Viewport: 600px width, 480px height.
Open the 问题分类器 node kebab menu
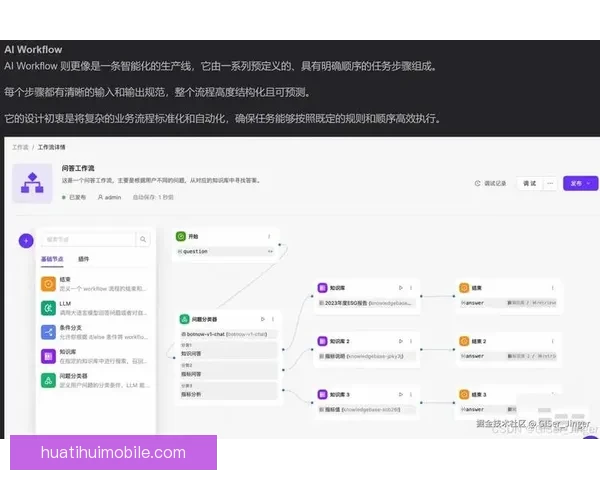tap(273, 319)
